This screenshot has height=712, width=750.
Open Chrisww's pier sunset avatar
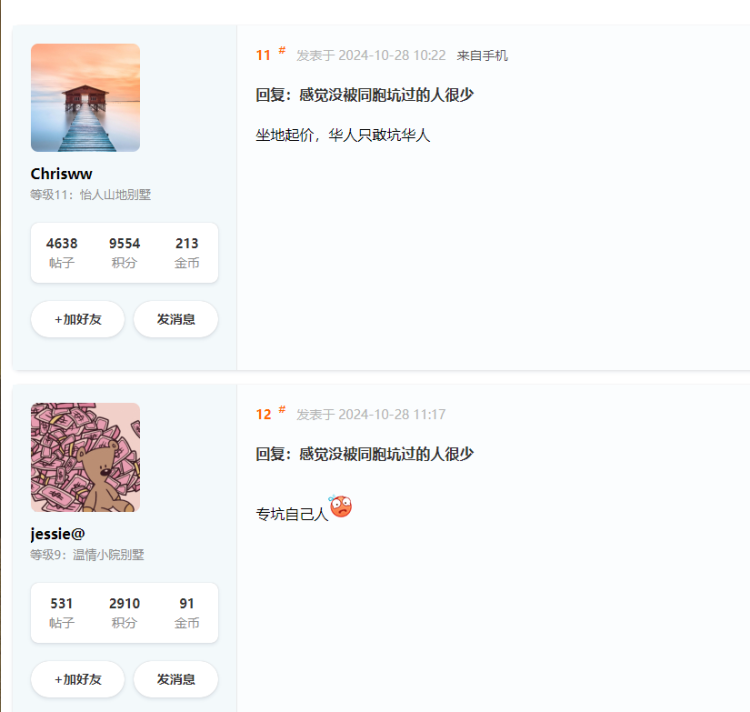click(86, 98)
